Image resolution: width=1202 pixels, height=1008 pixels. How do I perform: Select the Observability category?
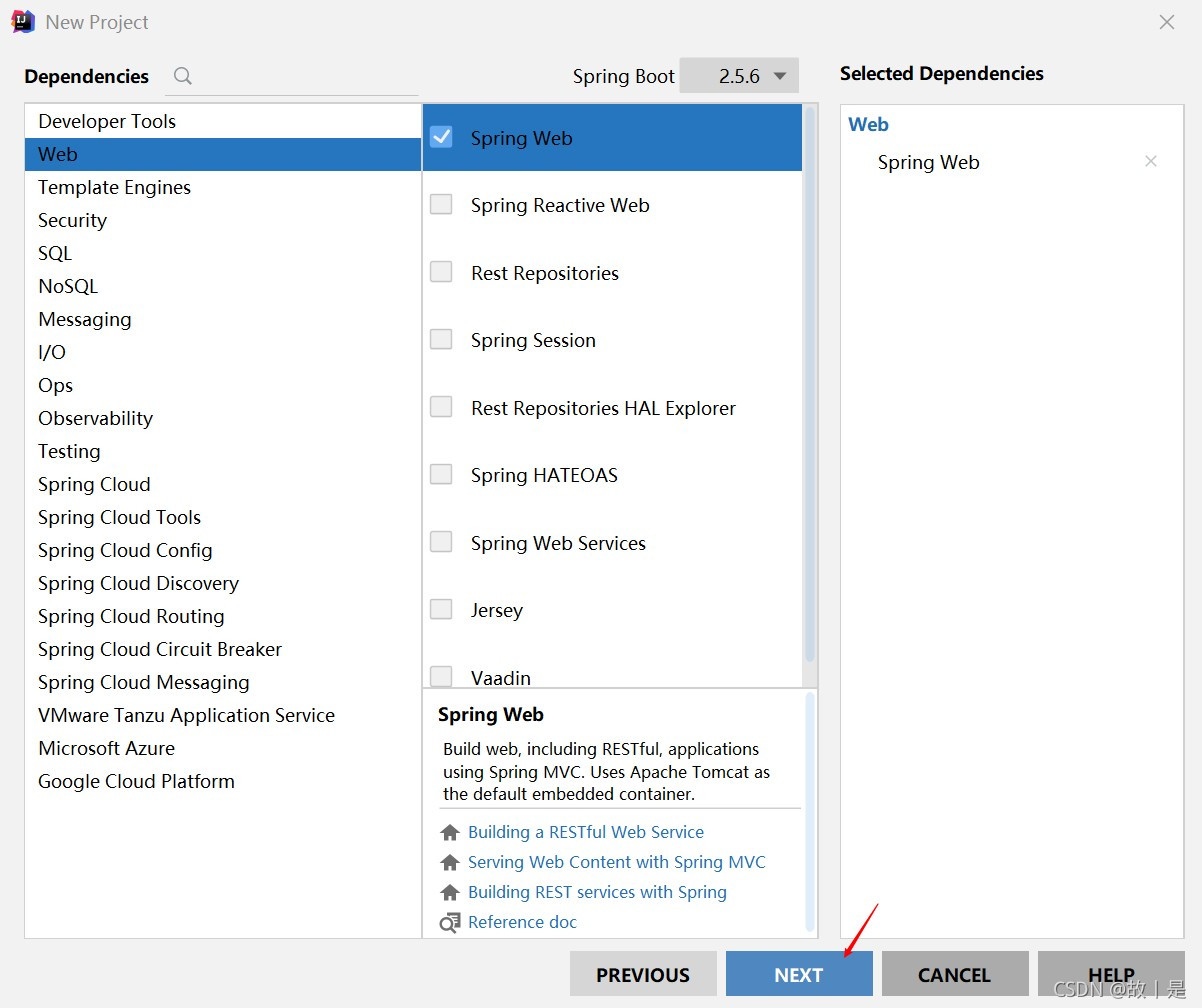(x=222, y=418)
